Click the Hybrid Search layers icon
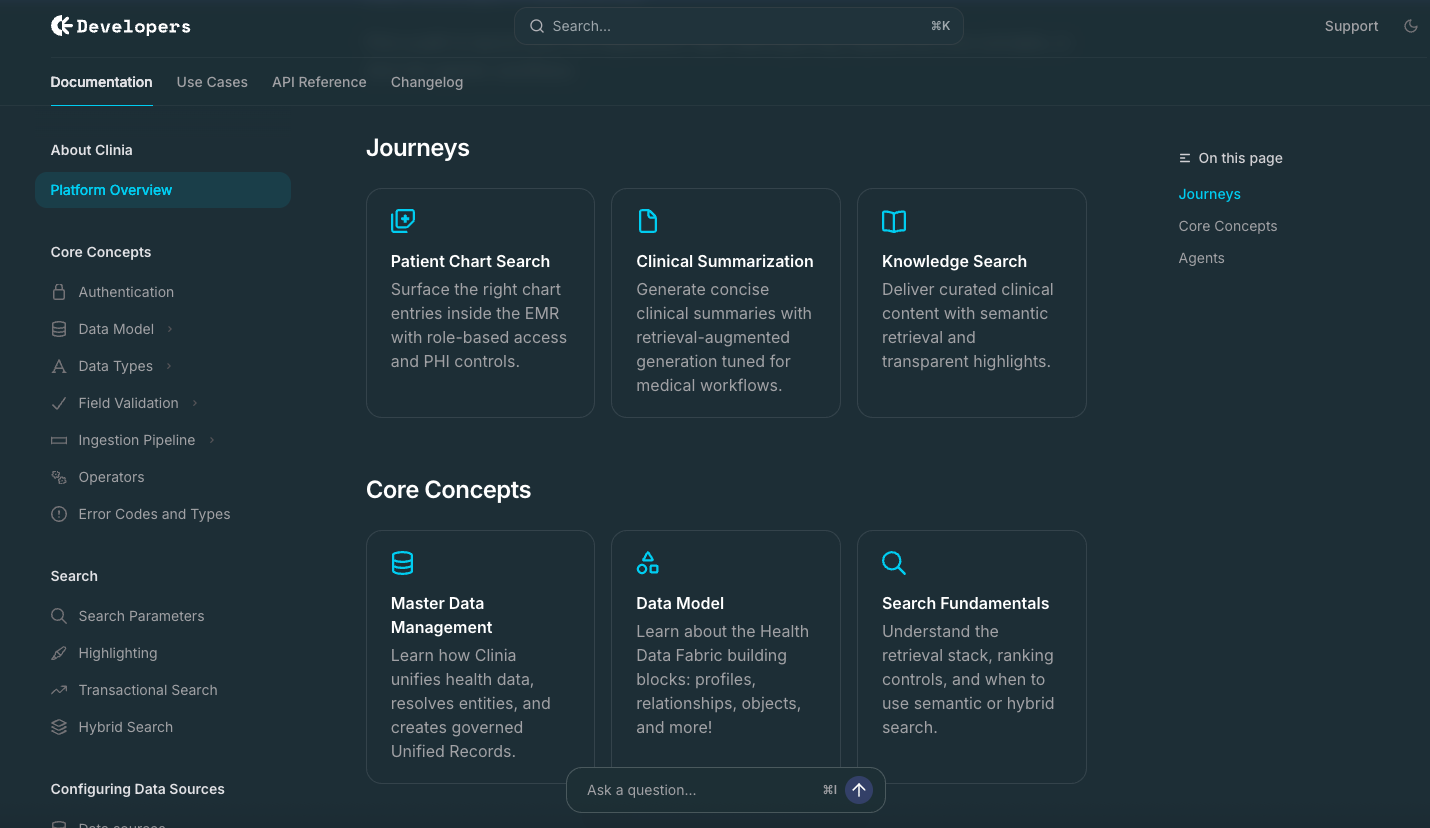 59,727
